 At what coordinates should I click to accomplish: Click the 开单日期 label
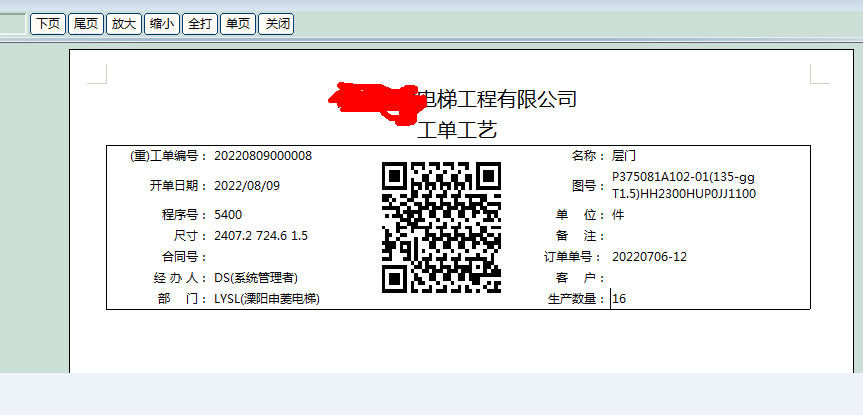tap(178, 185)
